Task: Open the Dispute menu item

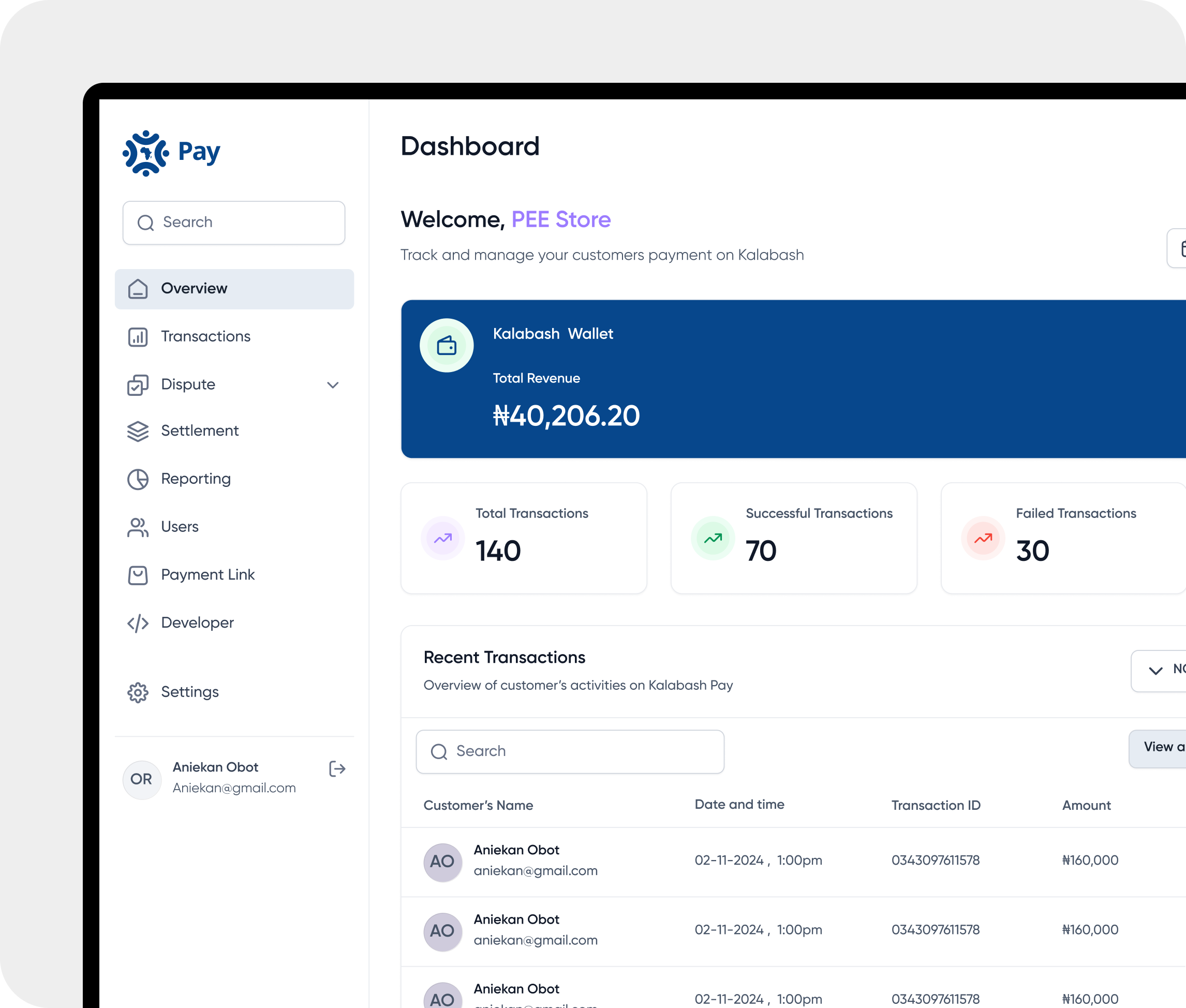Action: 234,385
